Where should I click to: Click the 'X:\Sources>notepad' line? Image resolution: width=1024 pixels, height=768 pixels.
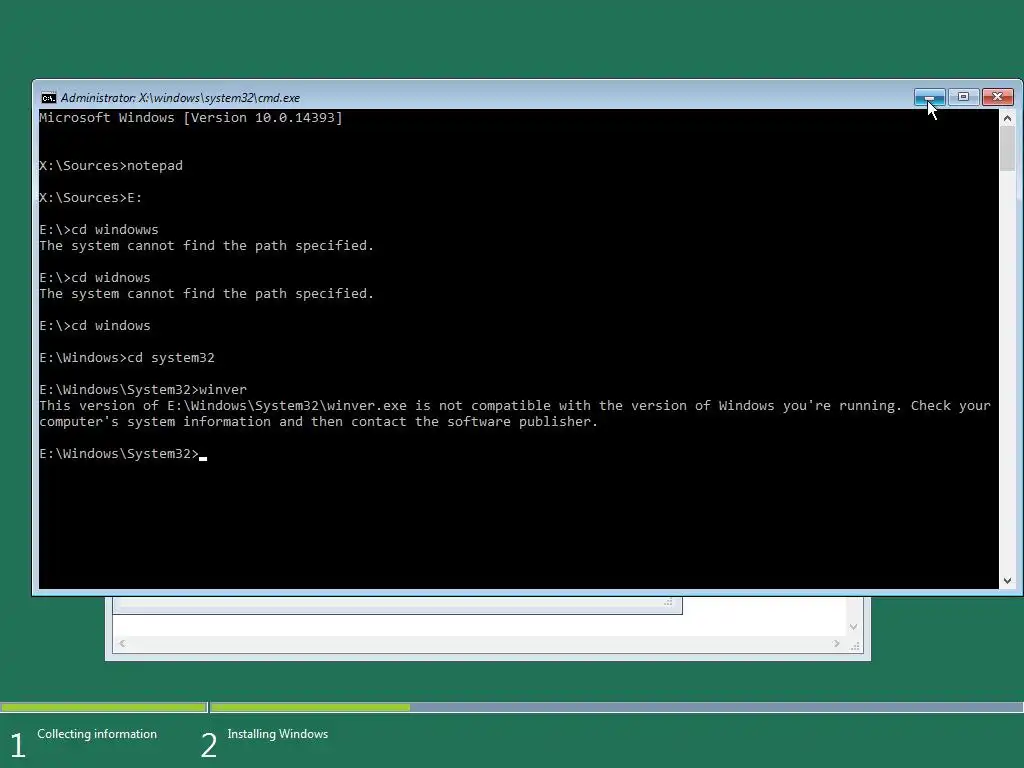point(111,166)
